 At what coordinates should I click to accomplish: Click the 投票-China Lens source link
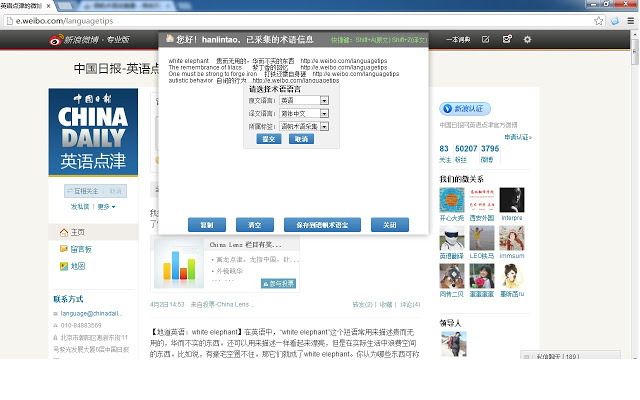[x=229, y=304]
